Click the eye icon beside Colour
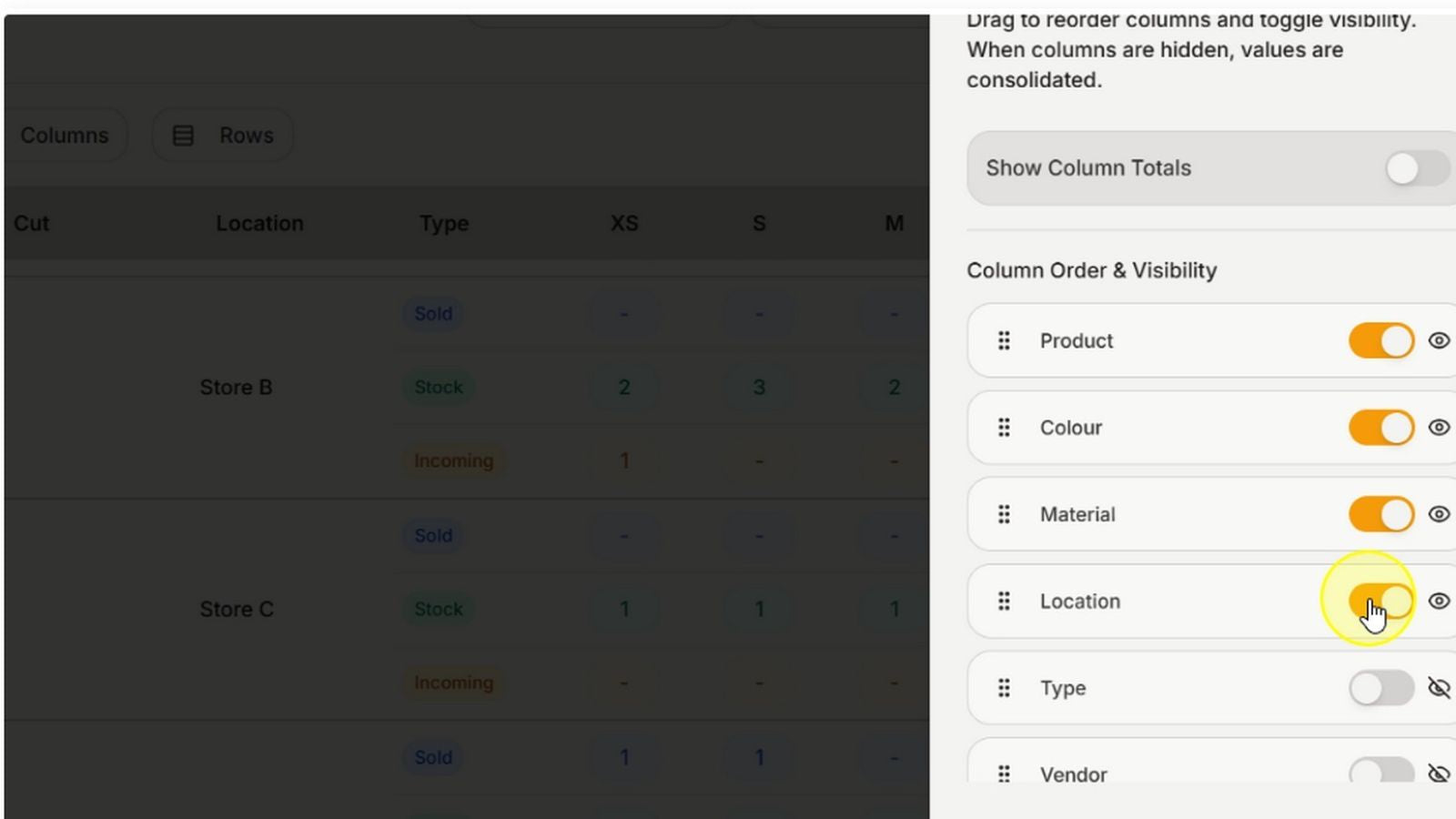Image resolution: width=1456 pixels, height=819 pixels. click(x=1439, y=428)
